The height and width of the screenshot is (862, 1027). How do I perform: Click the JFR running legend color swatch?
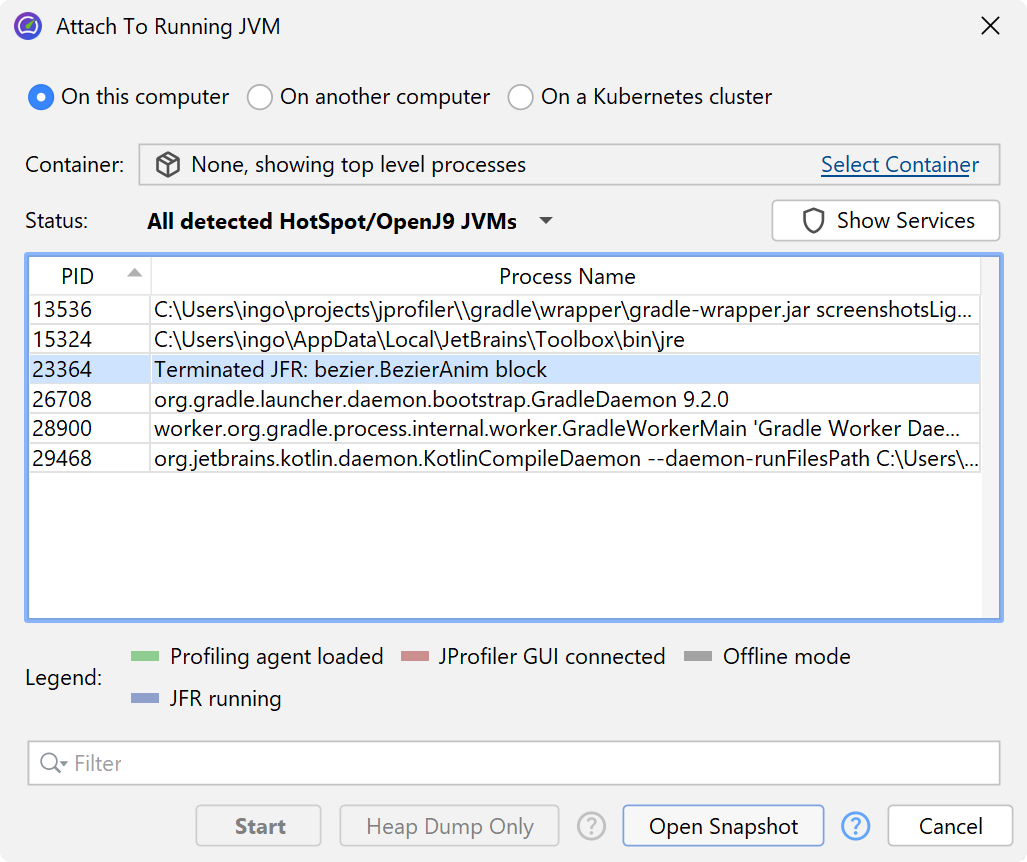(x=145, y=699)
